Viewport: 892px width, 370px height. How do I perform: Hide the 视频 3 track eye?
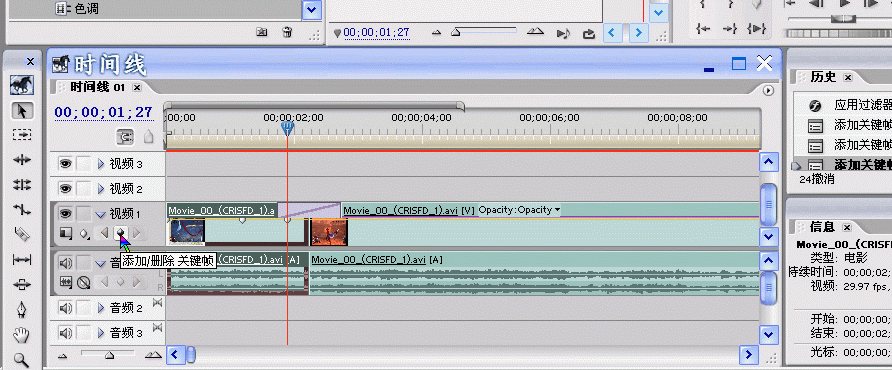tap(65, 164)
